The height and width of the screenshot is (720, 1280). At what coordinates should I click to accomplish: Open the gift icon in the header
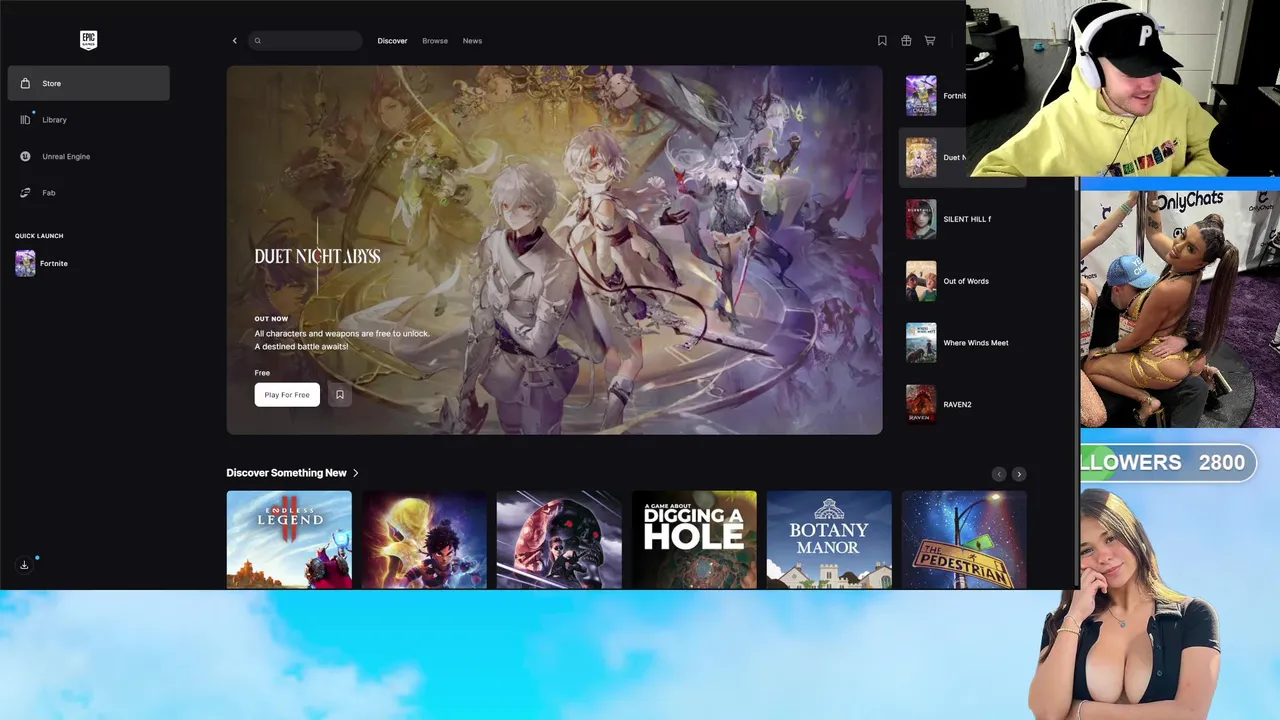(x=906, y=41)
